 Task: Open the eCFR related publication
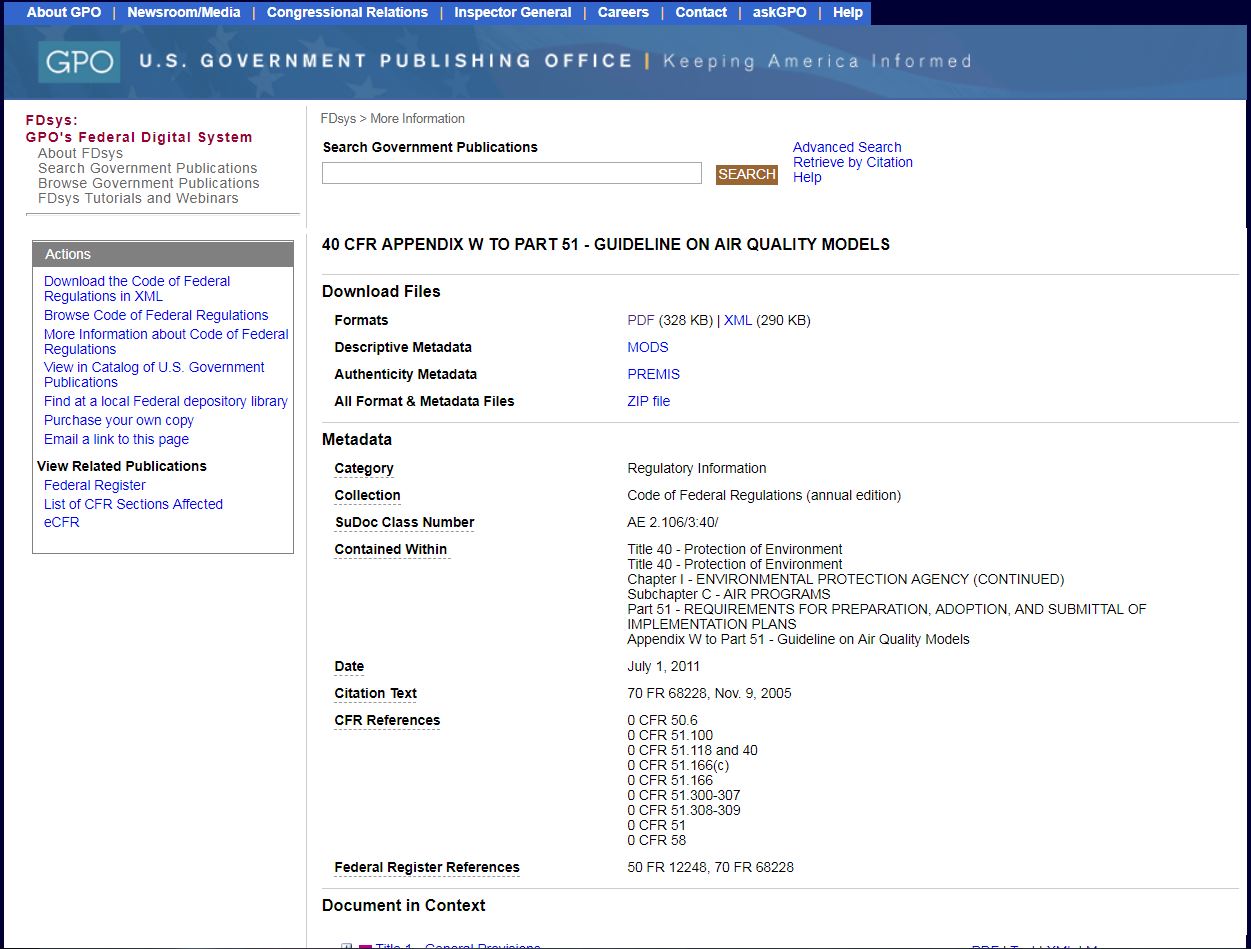pyautogui.click(x=61, y=522)
